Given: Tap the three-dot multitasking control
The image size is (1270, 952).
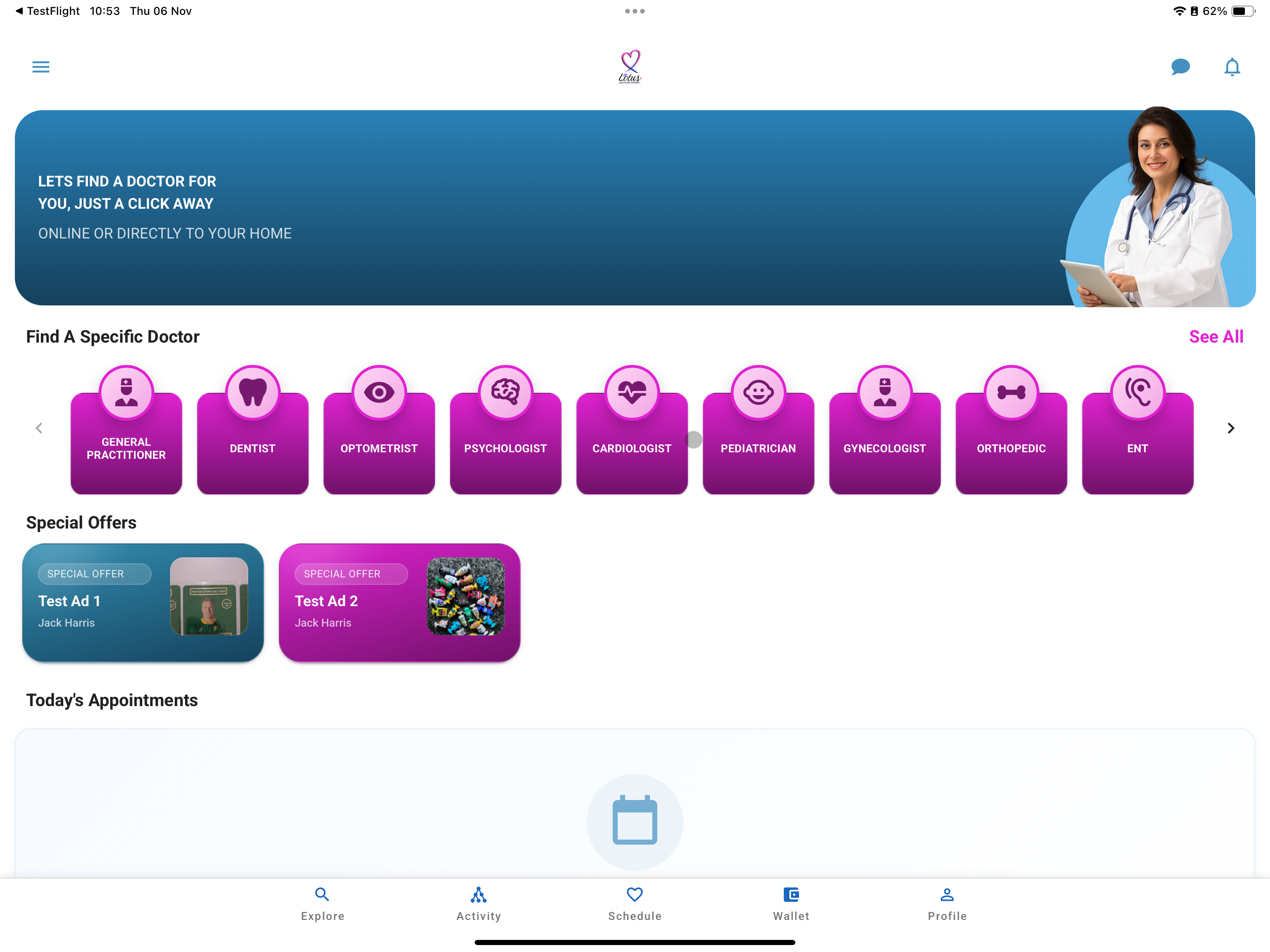Looking at the screenshot, I should click(x=635, y=11).
